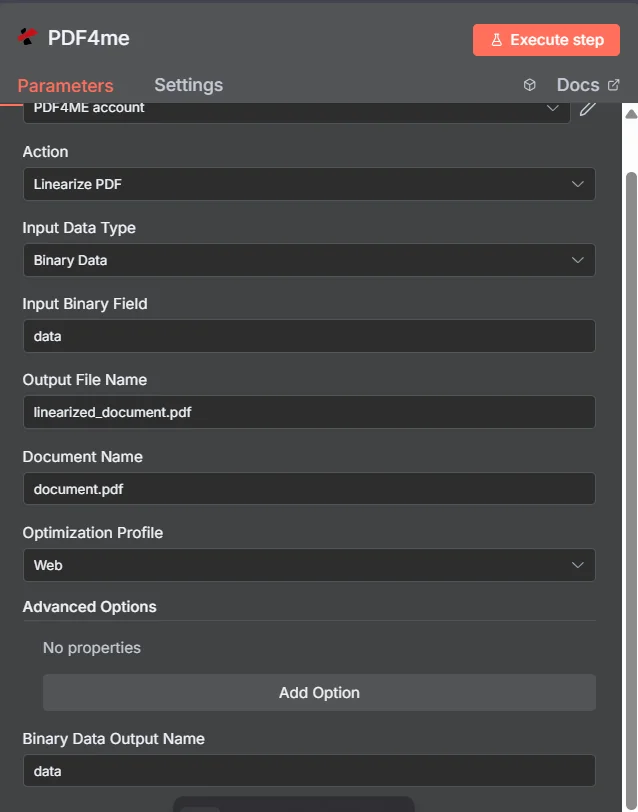
Task: Click the No properties text
Action: point(92,648)
